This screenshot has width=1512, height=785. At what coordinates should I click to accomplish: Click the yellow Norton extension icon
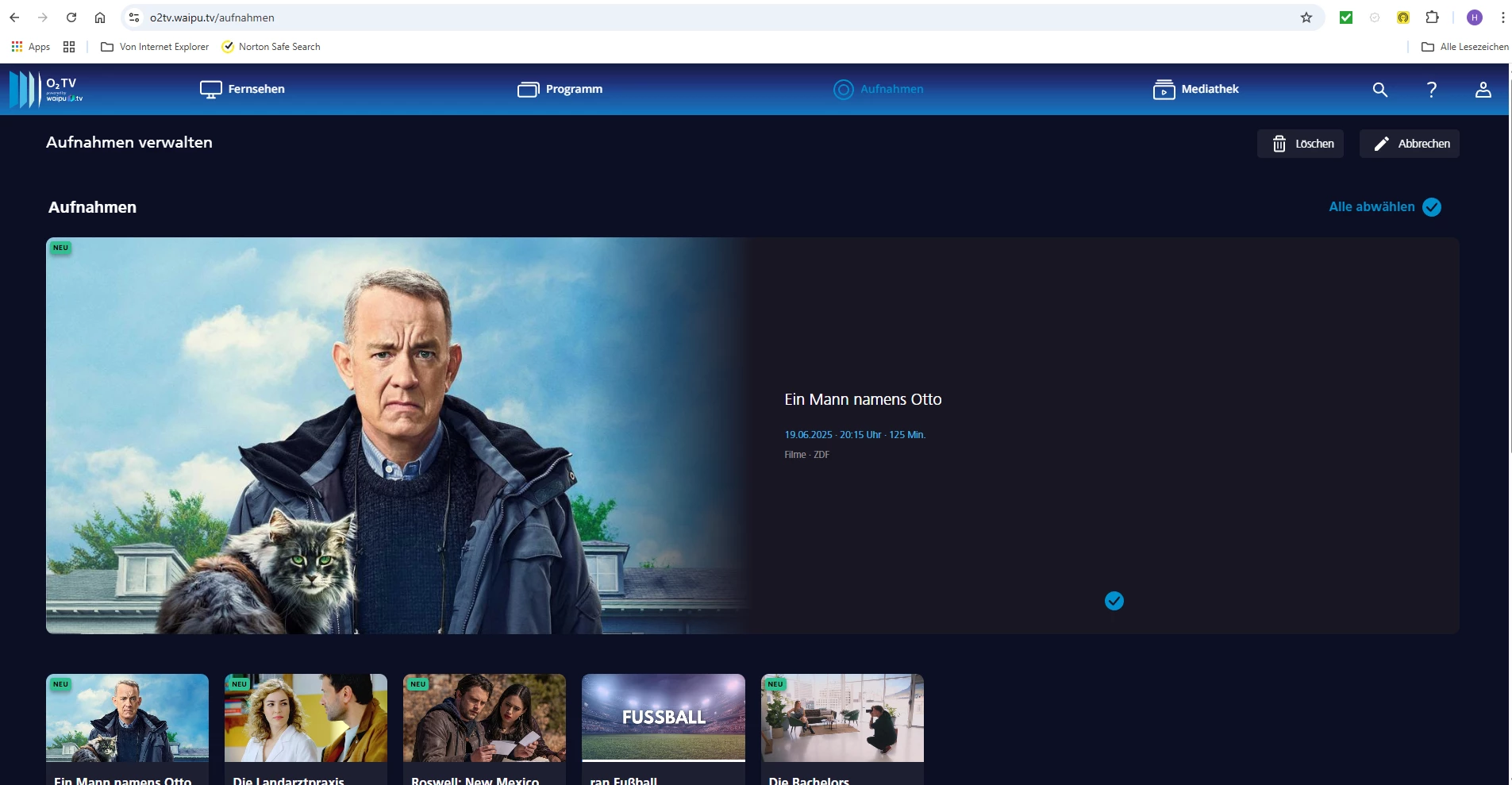[1403, 17]
